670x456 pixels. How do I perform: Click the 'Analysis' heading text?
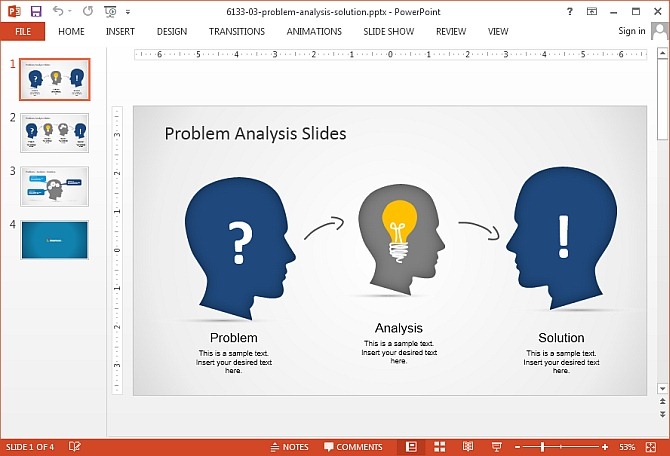pyautogui.click(x=399, y=328)
